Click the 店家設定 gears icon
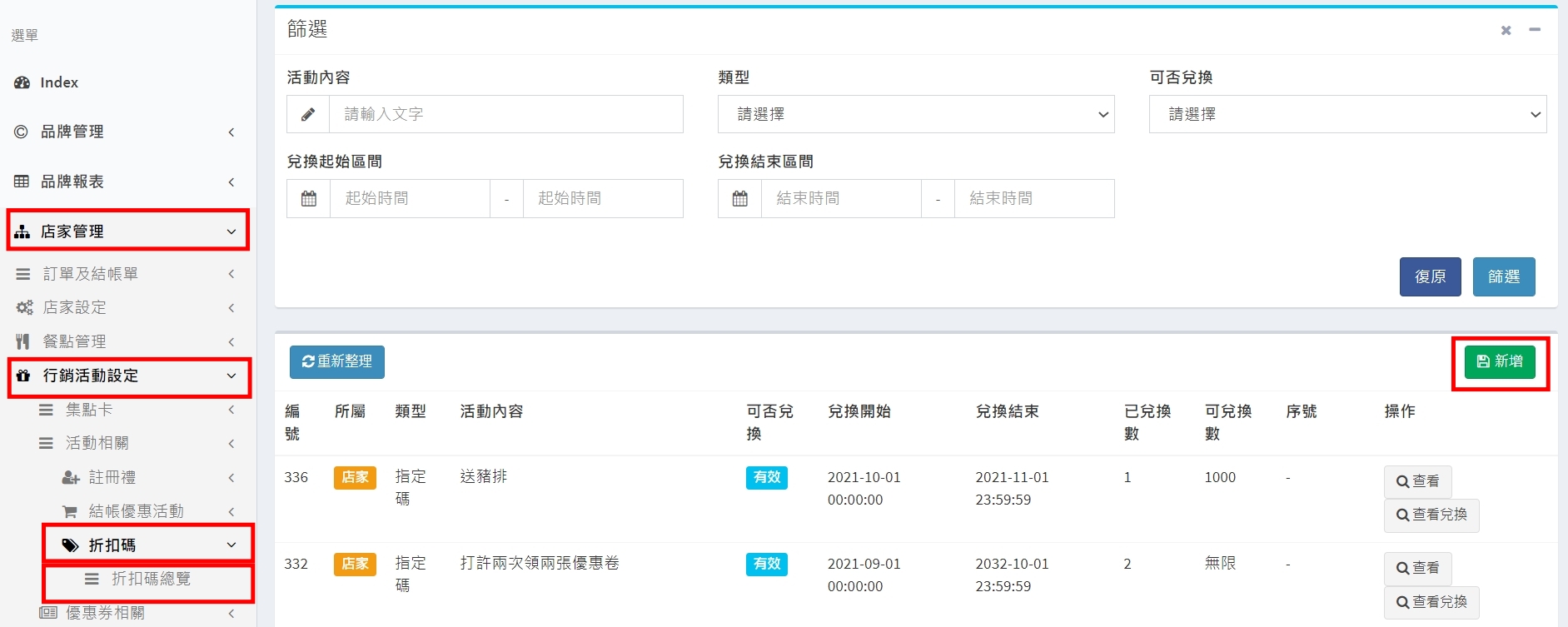 coord(24,307)
